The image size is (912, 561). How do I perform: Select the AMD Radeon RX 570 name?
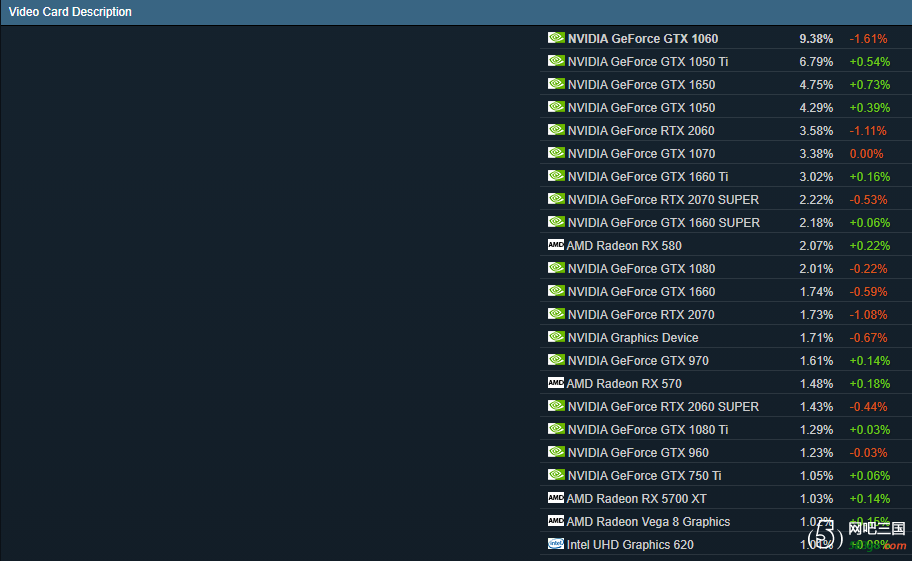coord(624,384)
